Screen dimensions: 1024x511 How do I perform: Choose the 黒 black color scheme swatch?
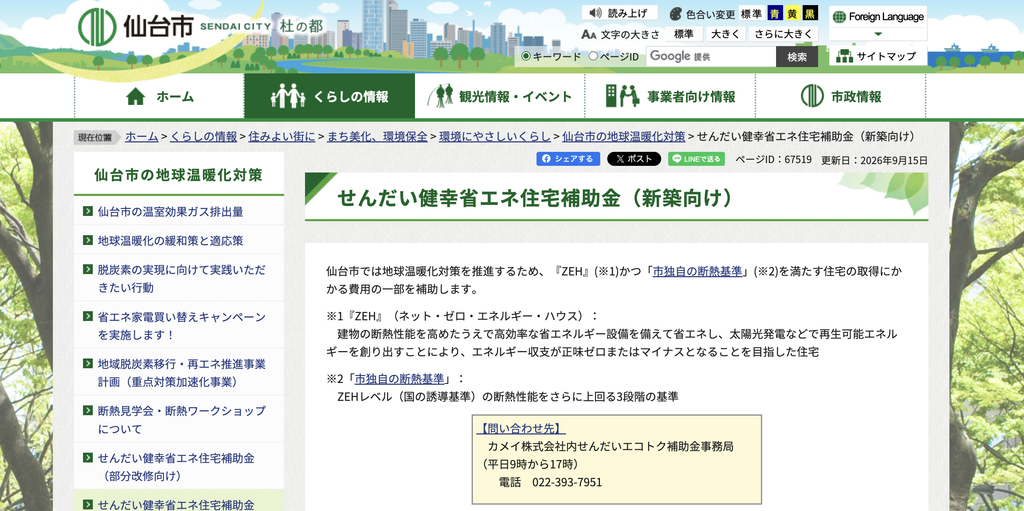pos(810,14)
